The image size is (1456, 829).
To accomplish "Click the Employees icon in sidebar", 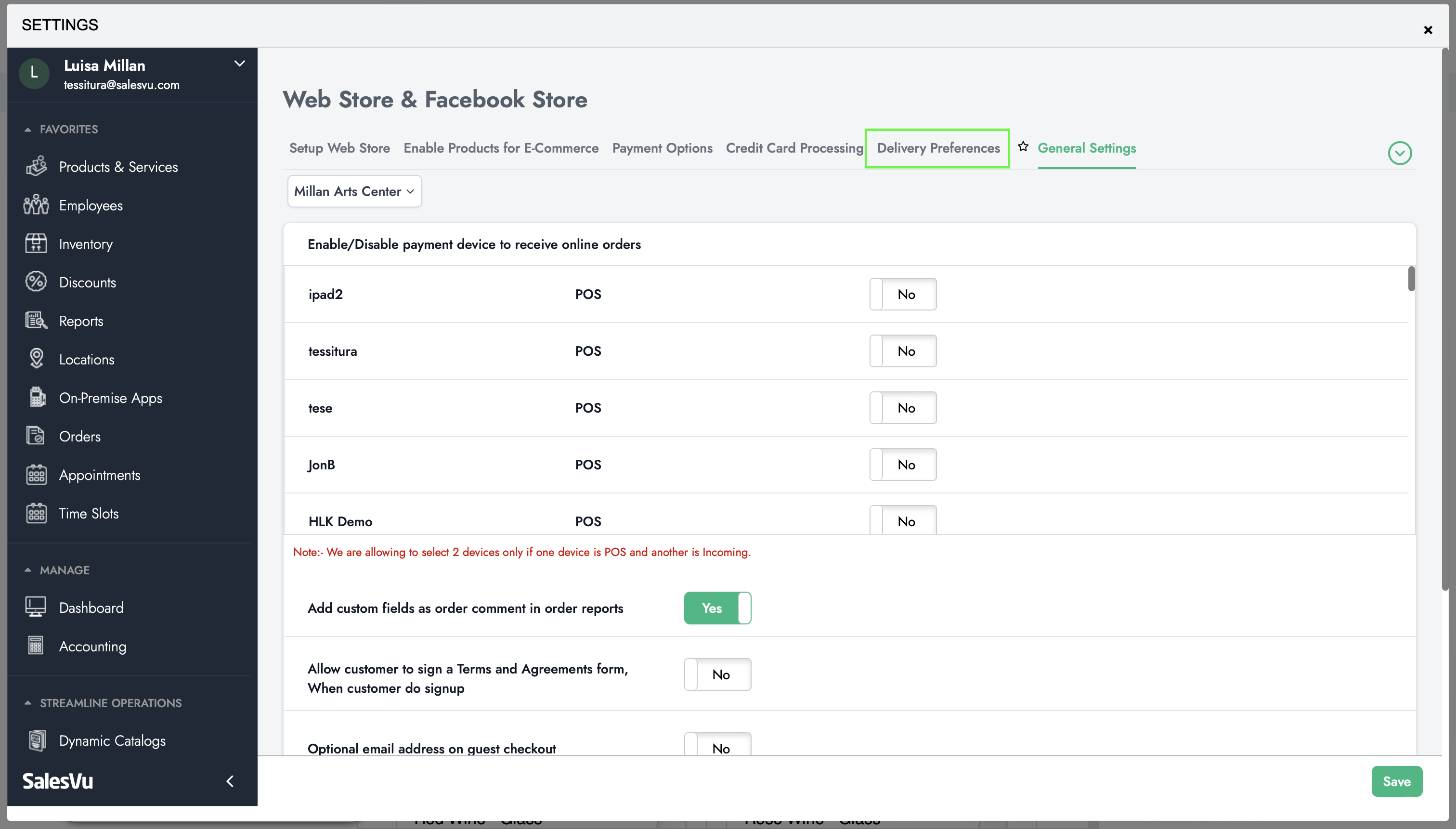I will coord(36,204).
